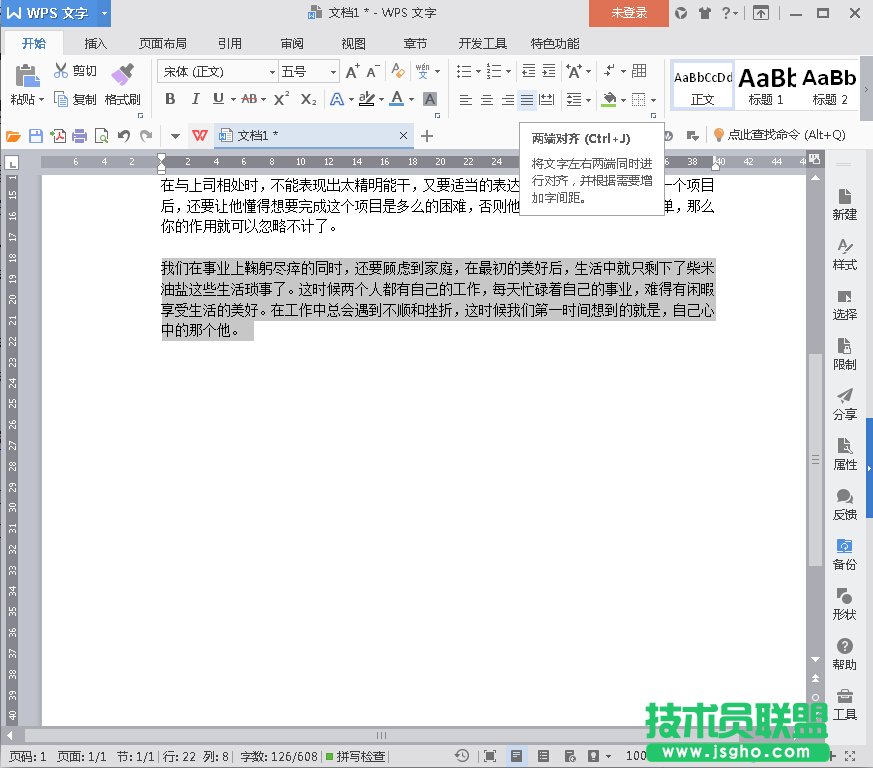Click the 形状 shapes sidebar icon
The height and width of the screenshot is (768, 873).
(x=845, y=603)
